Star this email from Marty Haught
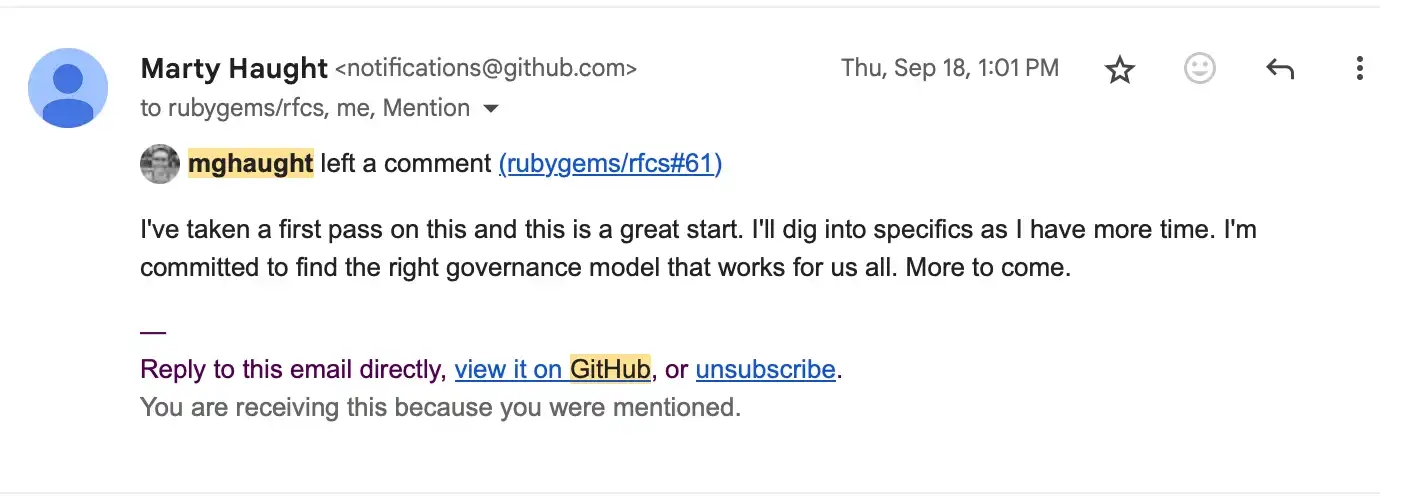 coord(1119,69)
